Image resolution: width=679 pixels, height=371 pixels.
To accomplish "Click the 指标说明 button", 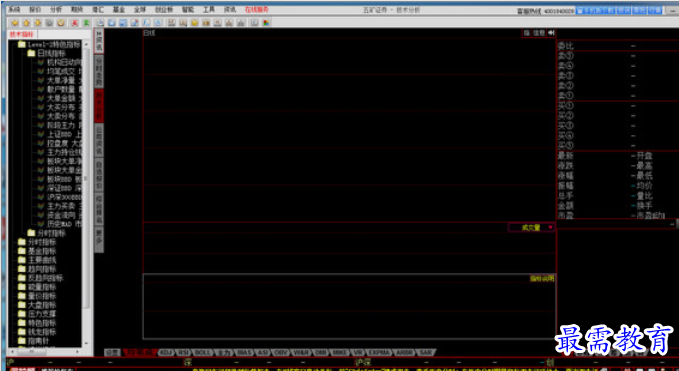I will pyautogui.click(x=542, y=278).
